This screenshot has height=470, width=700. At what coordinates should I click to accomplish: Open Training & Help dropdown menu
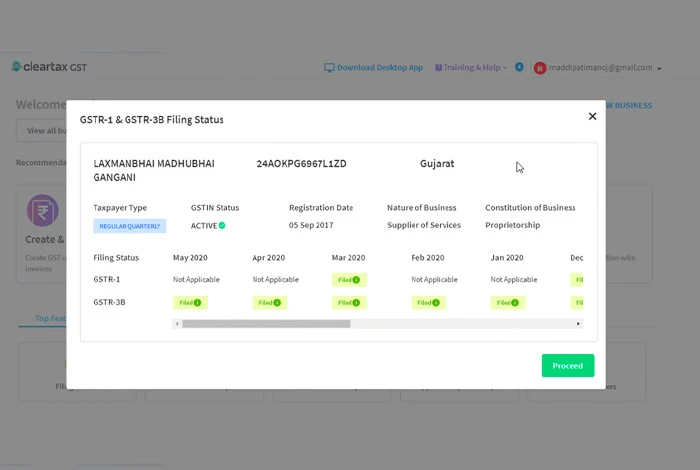pos(471,68)
